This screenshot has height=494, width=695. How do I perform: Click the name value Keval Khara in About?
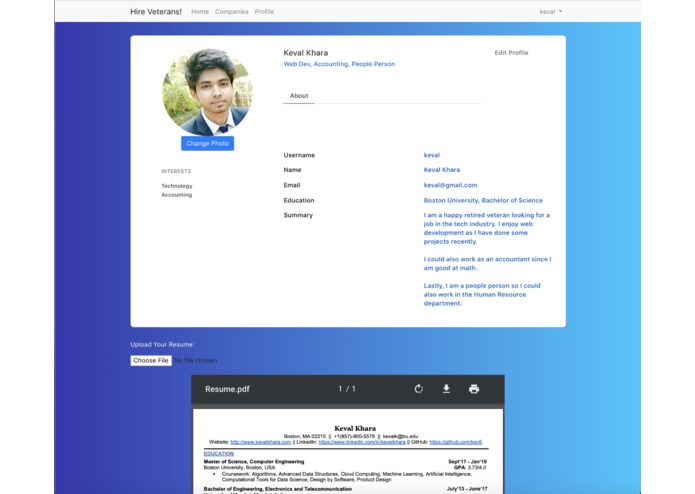(441, 170)
